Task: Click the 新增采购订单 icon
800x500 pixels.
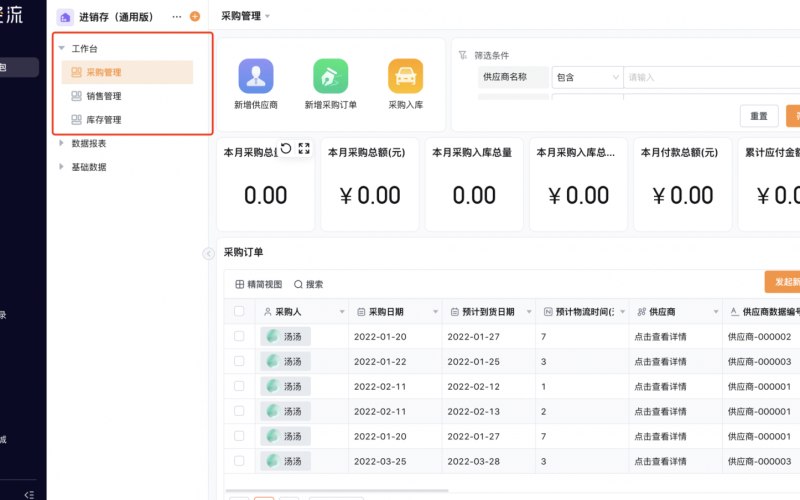Action: click(331, 76)
